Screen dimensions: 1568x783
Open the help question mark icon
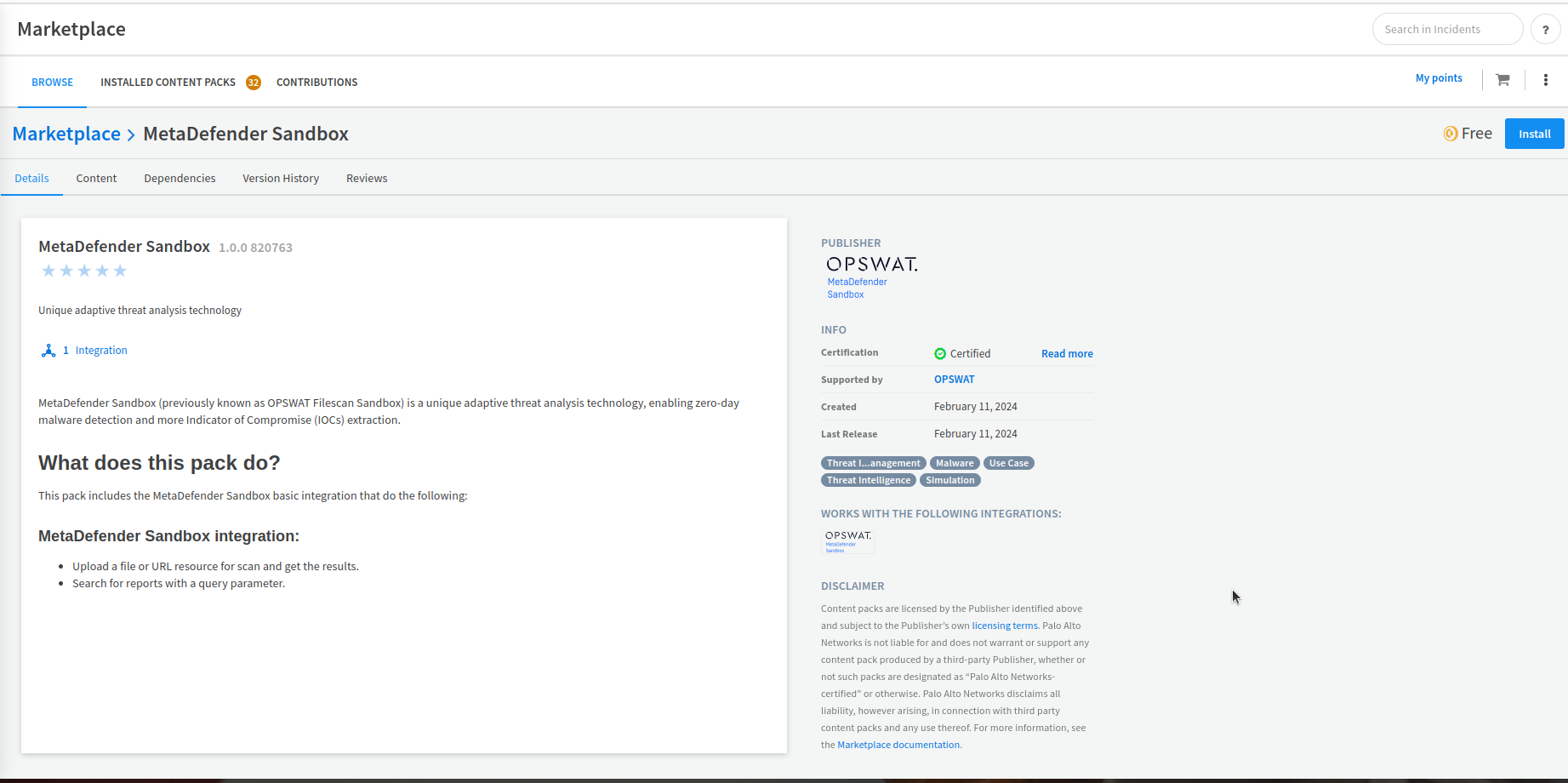click(1545, 29)
